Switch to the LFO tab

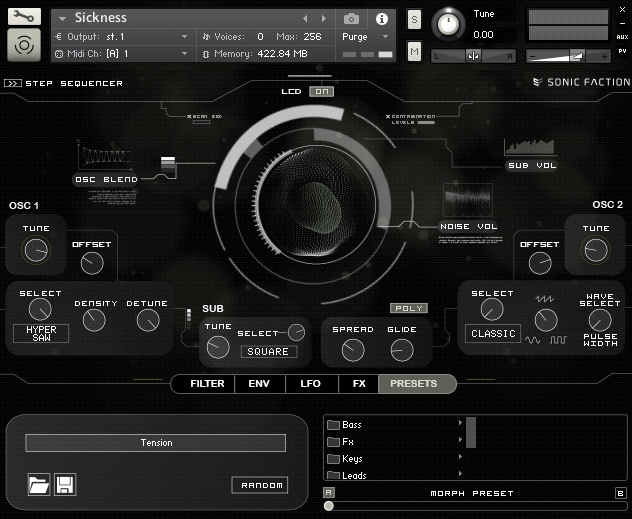[310, 383]
